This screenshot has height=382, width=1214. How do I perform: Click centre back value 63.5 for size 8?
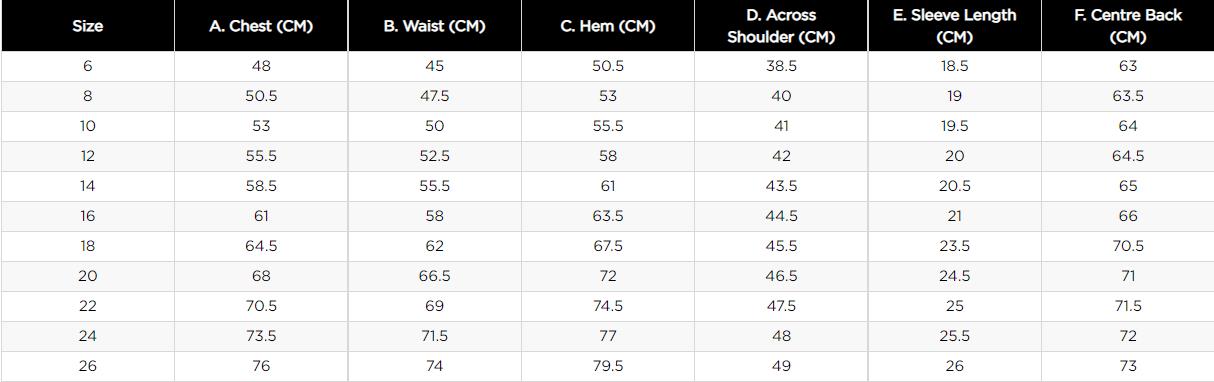point(1128,96)
